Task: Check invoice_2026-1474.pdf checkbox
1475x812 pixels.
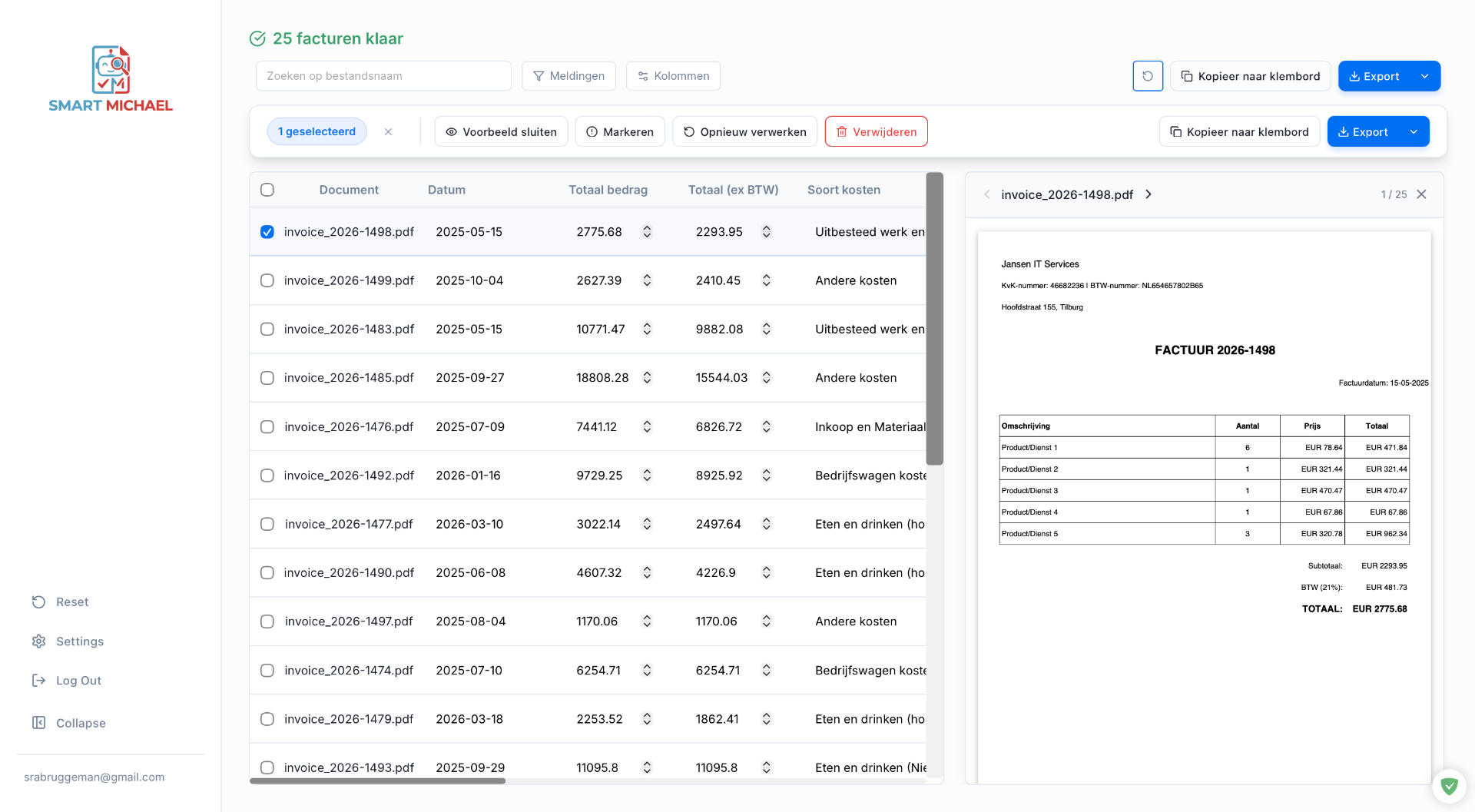Action: coord(267,670)
